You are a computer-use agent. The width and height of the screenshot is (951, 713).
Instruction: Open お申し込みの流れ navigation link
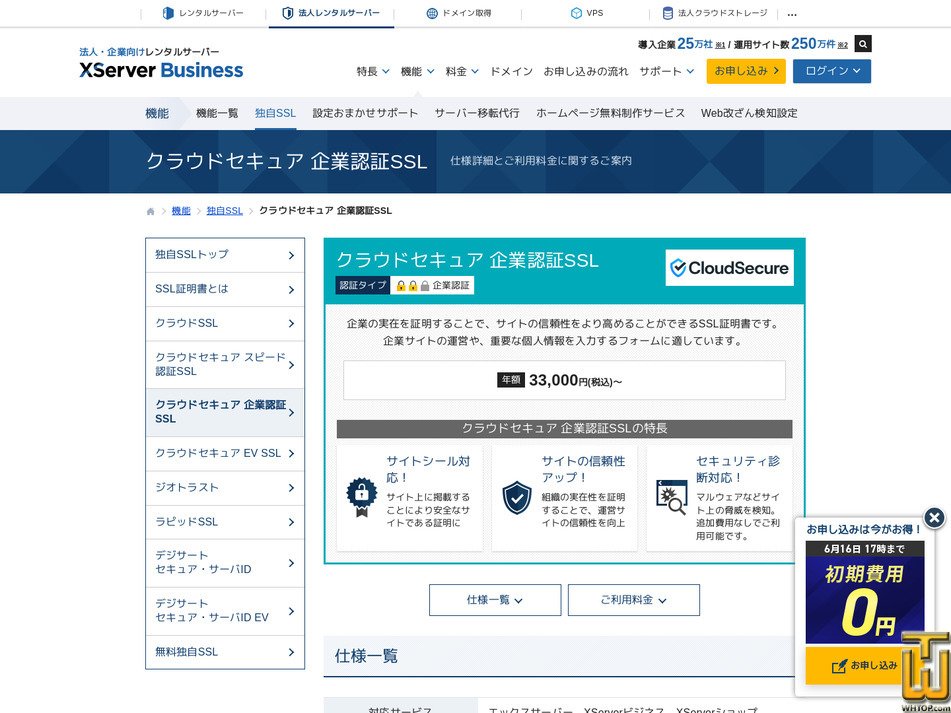tap(586, 72)
